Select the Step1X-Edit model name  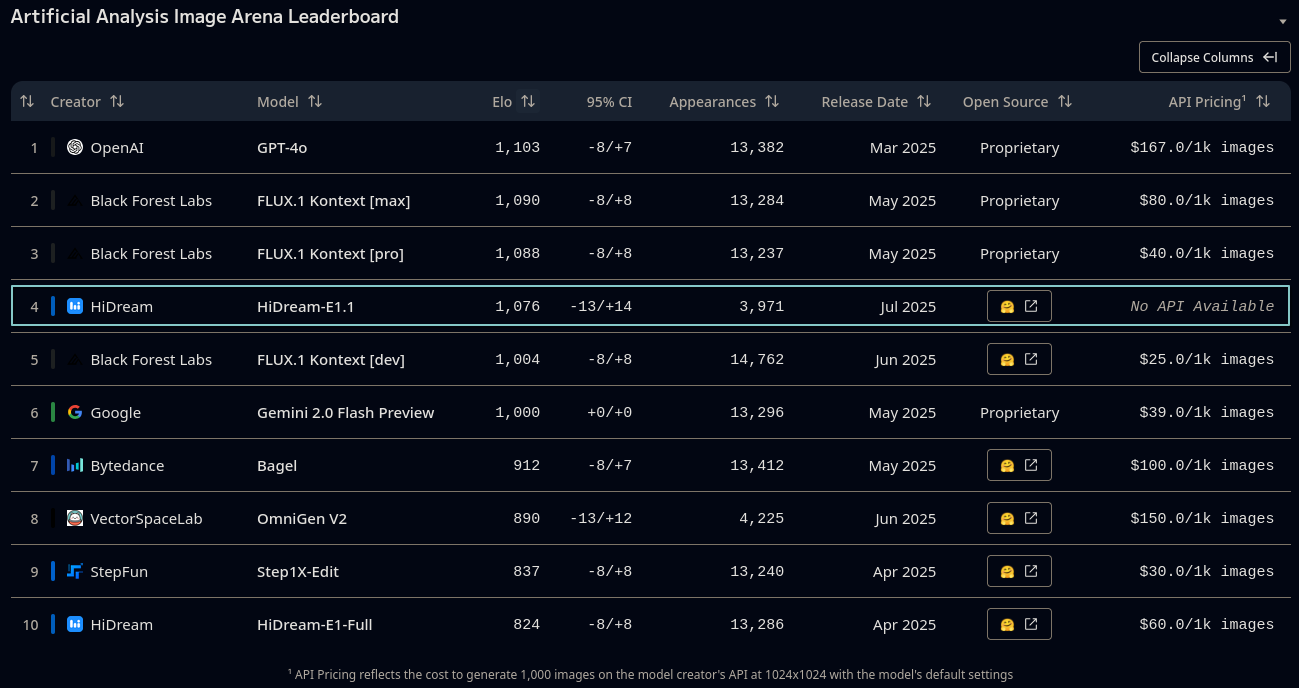coord(298,572)
